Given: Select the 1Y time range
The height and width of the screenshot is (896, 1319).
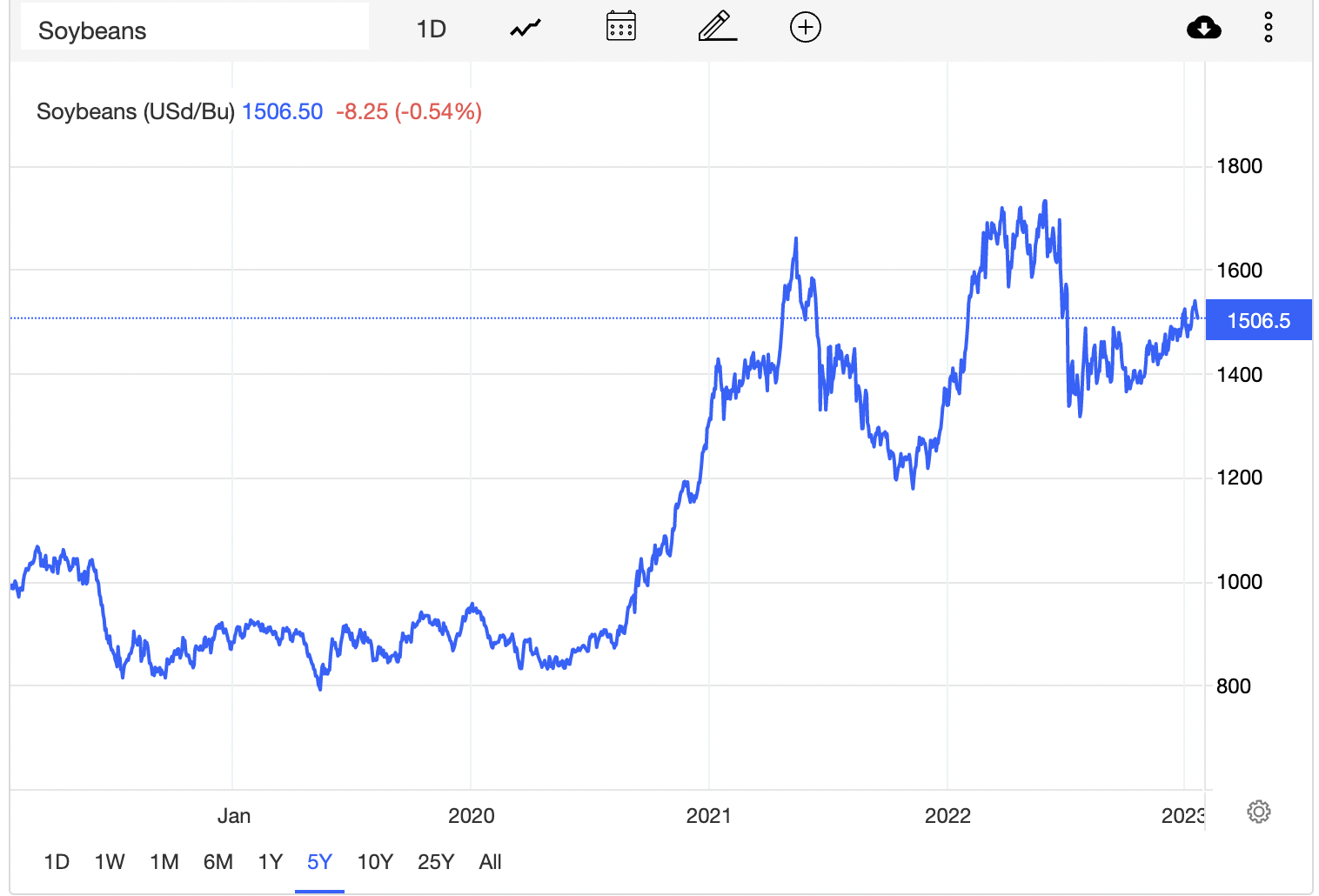Looking at the screenshot, I should tap(271, 862).
